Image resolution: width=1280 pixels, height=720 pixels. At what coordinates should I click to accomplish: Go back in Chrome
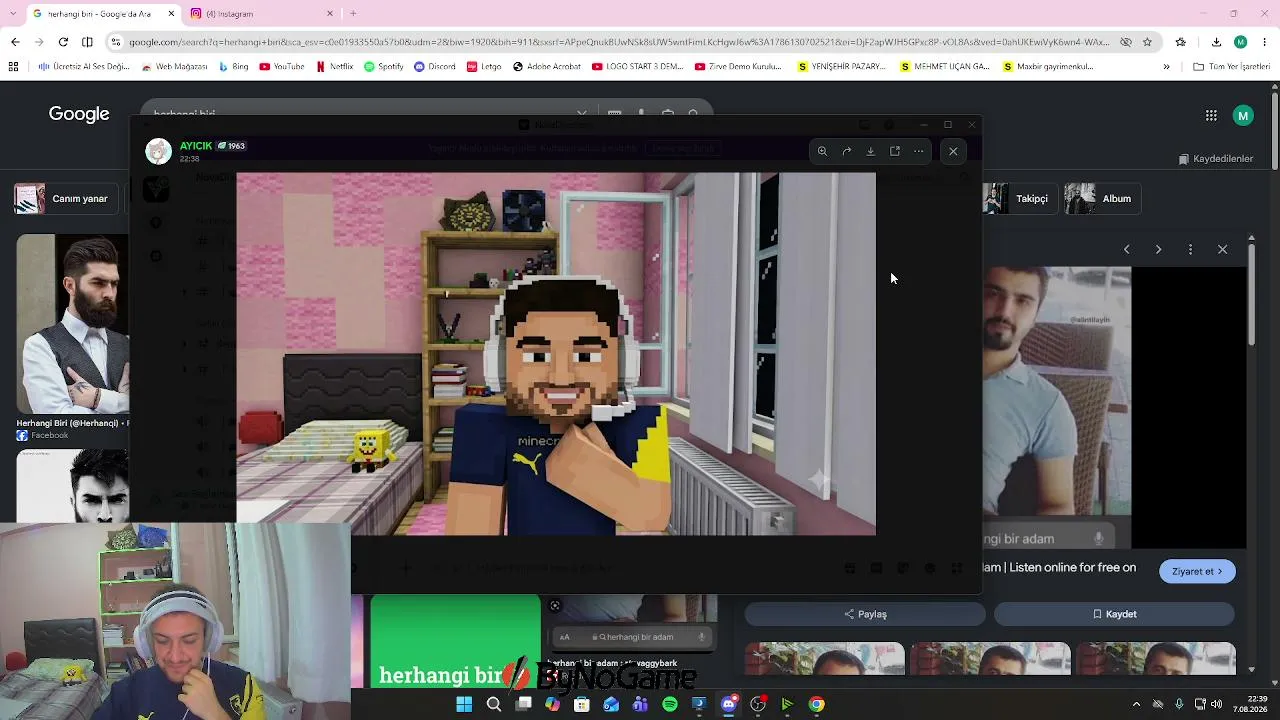(15, 42)
